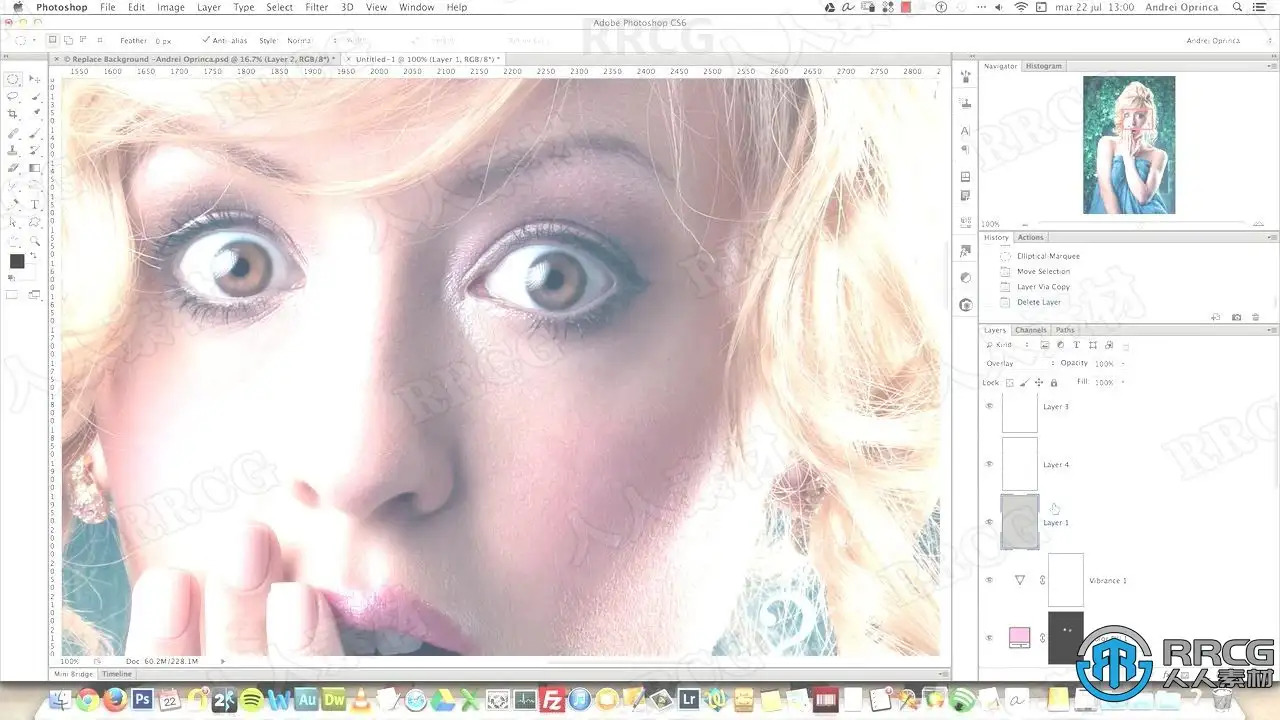The height and width of the screenshot is (720, 1280).
Task: Hide Layer 1 visibility
Action: 990,522
